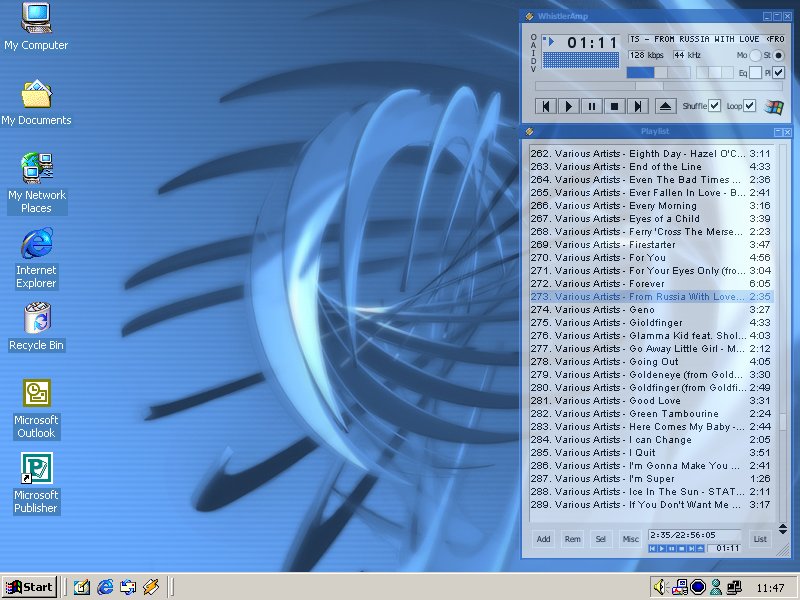Image resolution: width=800 pixels, height=600 pixels.
Task: Open the Start menu
Action: (29, 587)
